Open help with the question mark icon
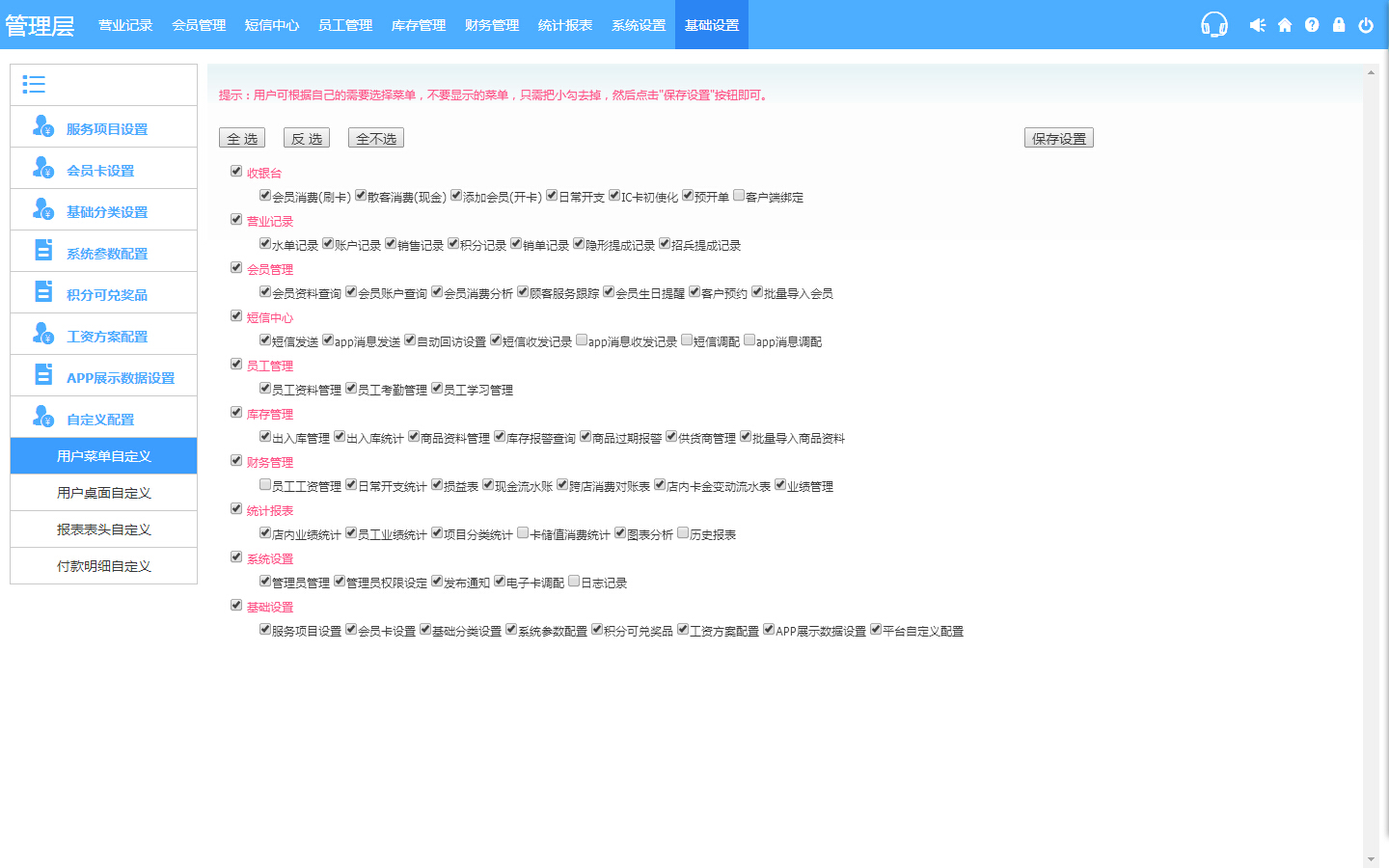The image size is (1389, 868). (x=1312, y=25)
